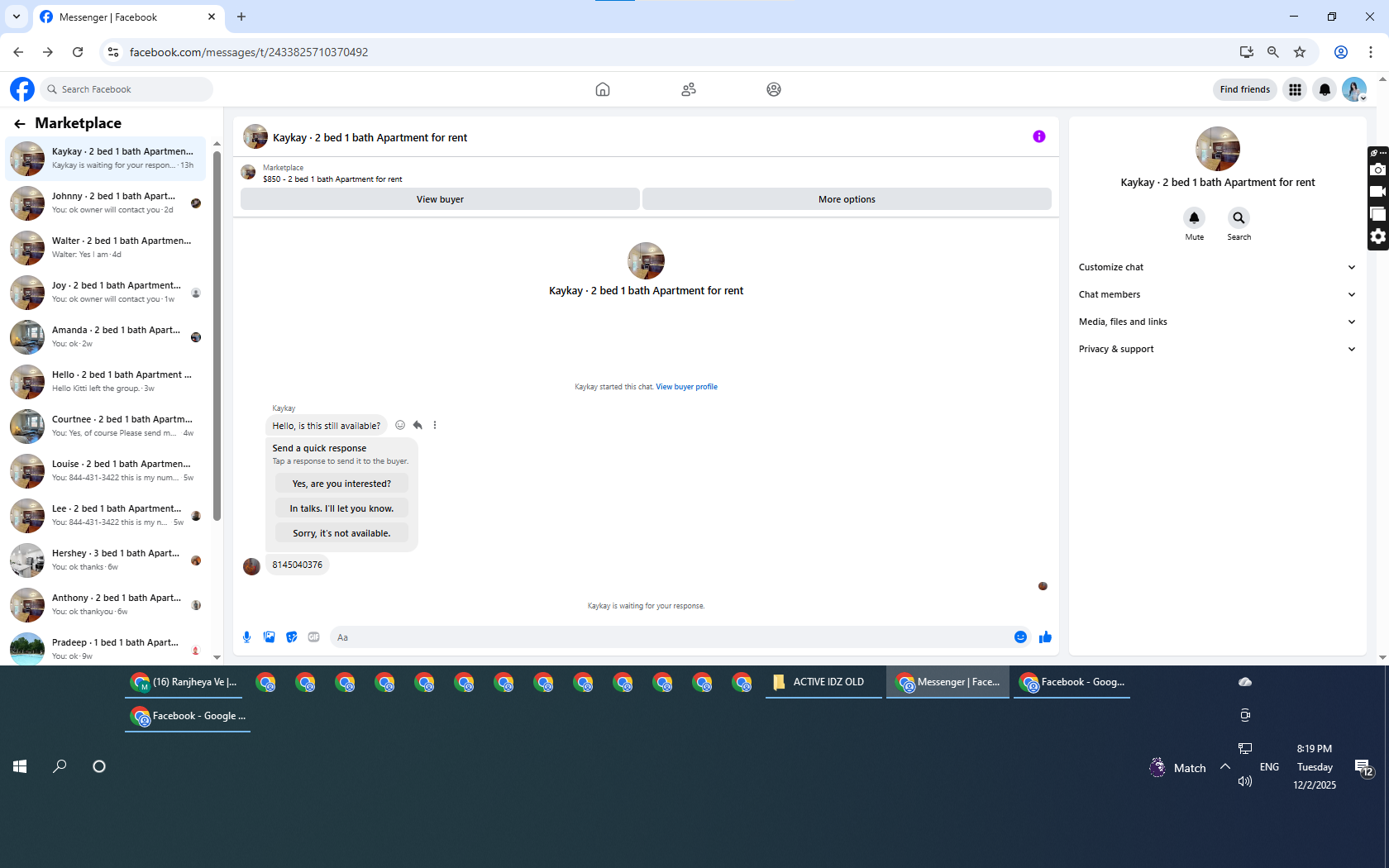Open Chrome tab search dropdown
The height and width of the screenshot is (868, 1389).
click(16, 17)
